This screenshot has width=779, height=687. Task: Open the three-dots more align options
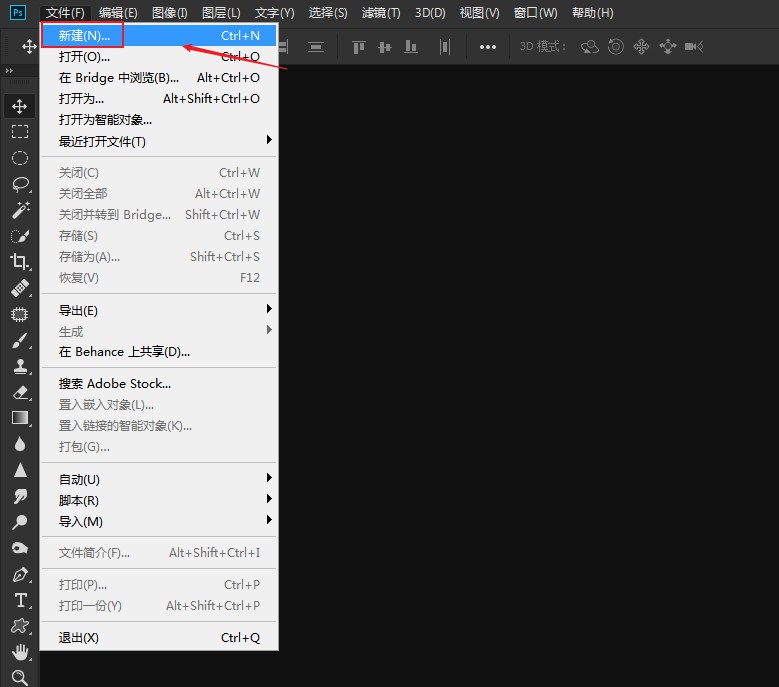tap(488, 47)
